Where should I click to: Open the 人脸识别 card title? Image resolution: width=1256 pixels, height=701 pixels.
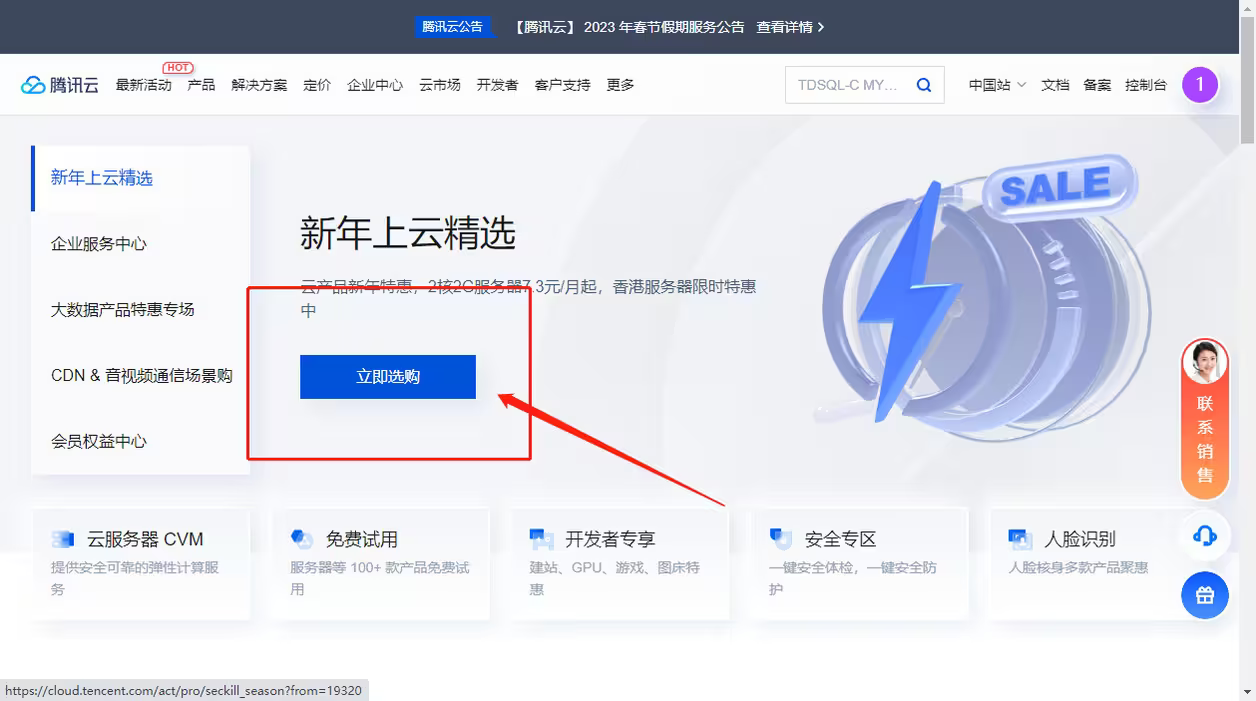[x=1080, y=540]
